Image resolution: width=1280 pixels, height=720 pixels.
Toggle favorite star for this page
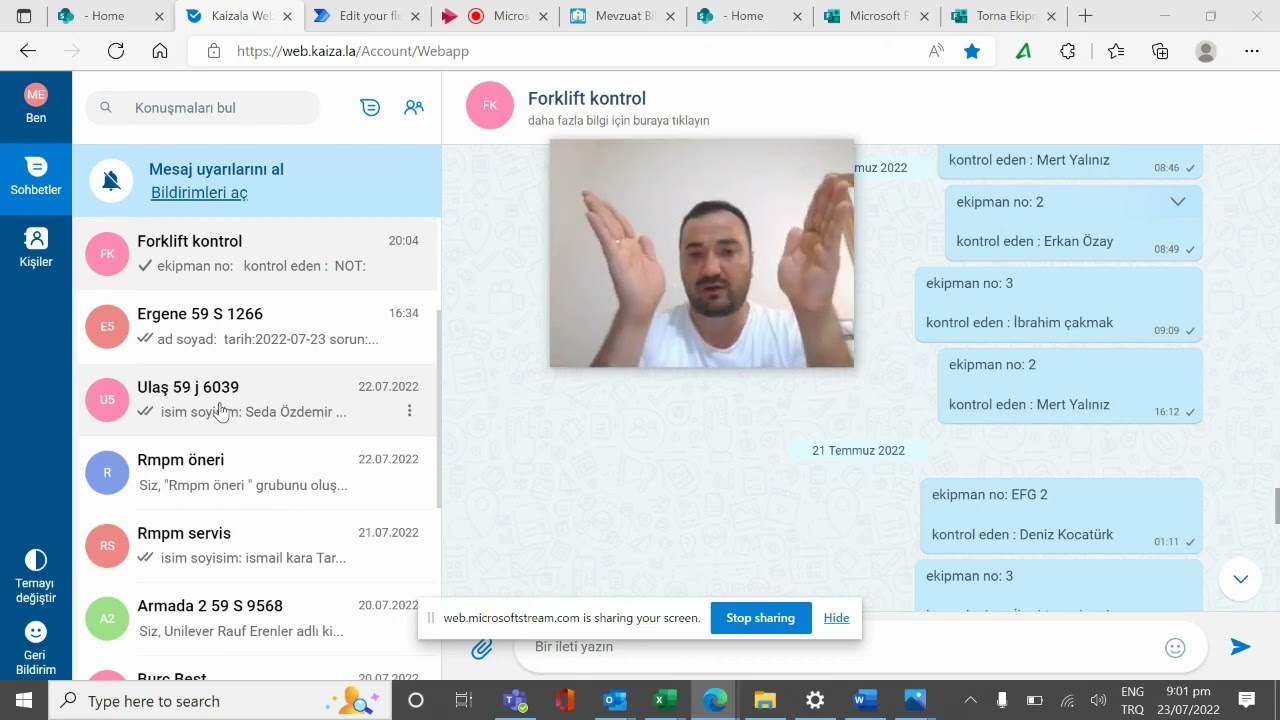(x=972, y=51)
